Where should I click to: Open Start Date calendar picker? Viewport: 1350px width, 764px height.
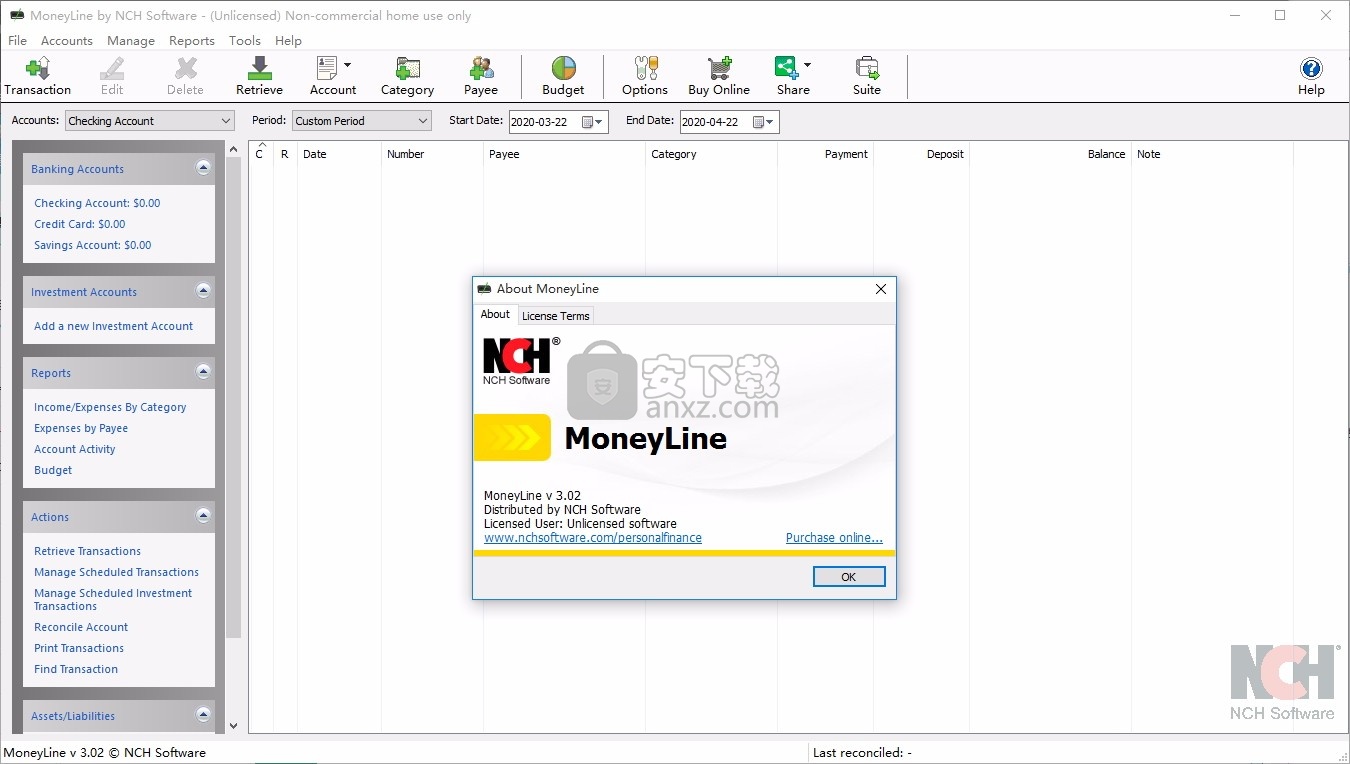[593, 122]
